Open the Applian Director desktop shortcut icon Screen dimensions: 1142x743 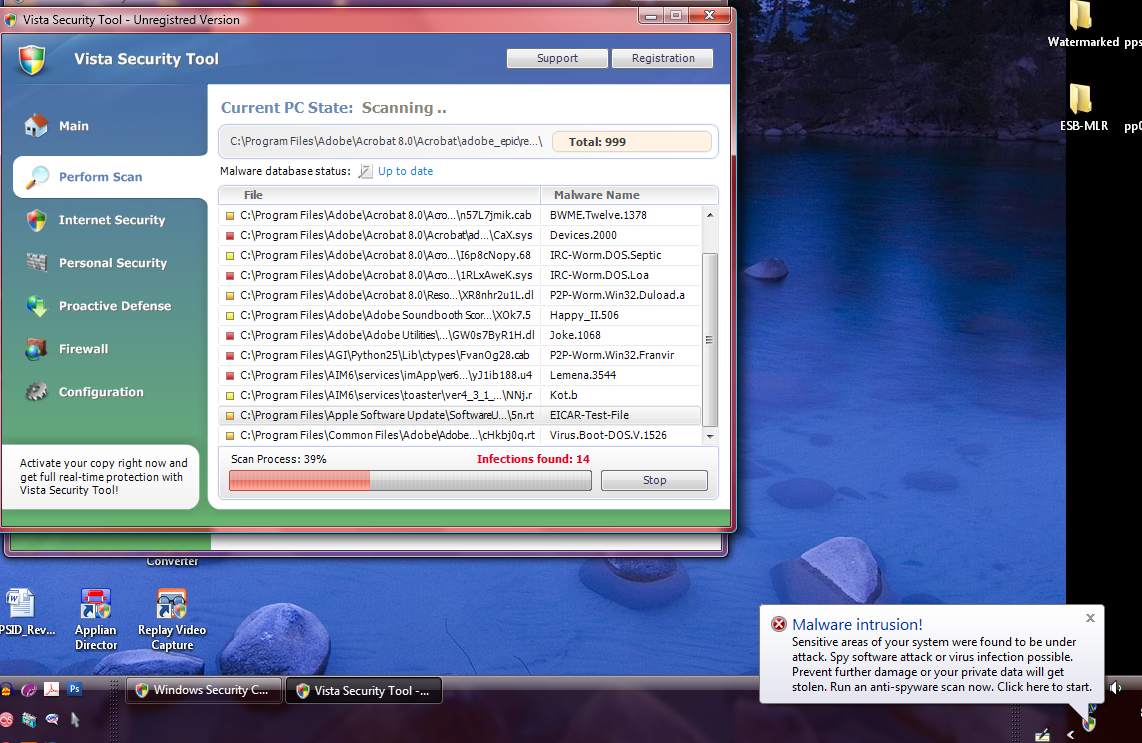tap(95, 604)
